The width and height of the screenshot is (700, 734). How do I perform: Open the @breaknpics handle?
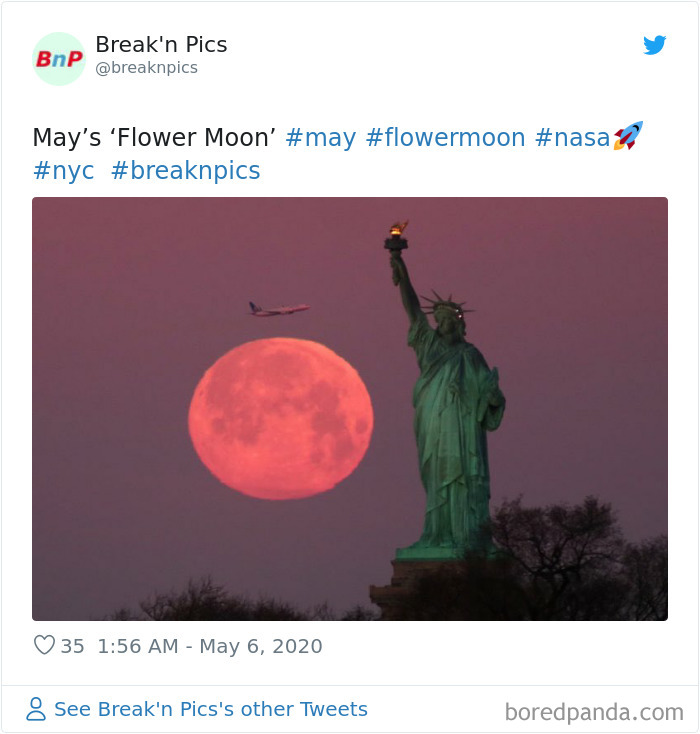[147, 68]
